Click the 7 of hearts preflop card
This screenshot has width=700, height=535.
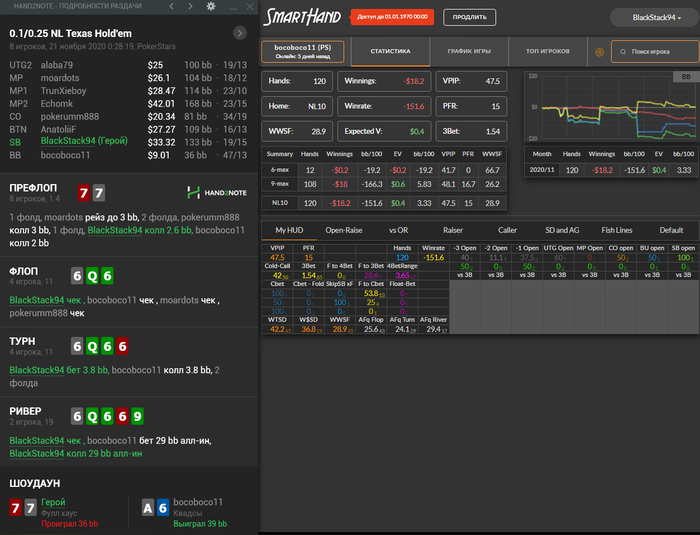pyautogui.click(x=84, y=193)
